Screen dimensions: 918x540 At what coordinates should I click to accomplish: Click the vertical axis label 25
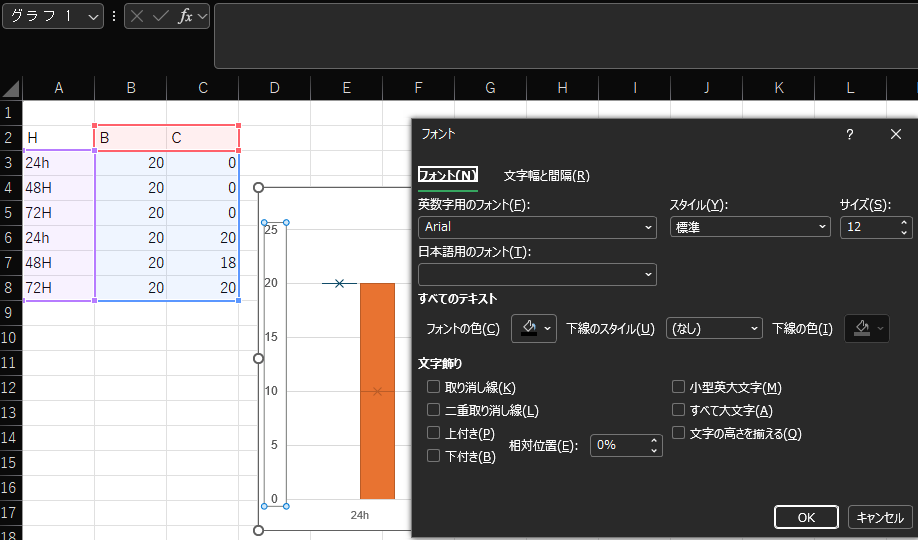pos(271,230)
